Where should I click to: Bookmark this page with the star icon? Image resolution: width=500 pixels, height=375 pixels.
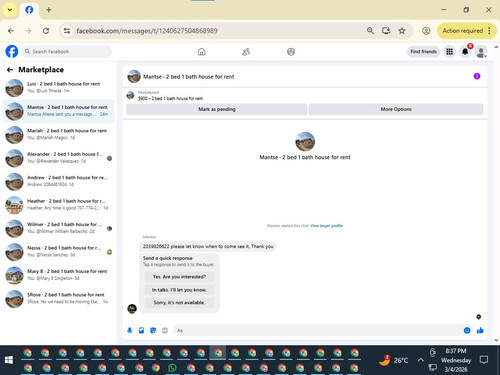[402, 31]
